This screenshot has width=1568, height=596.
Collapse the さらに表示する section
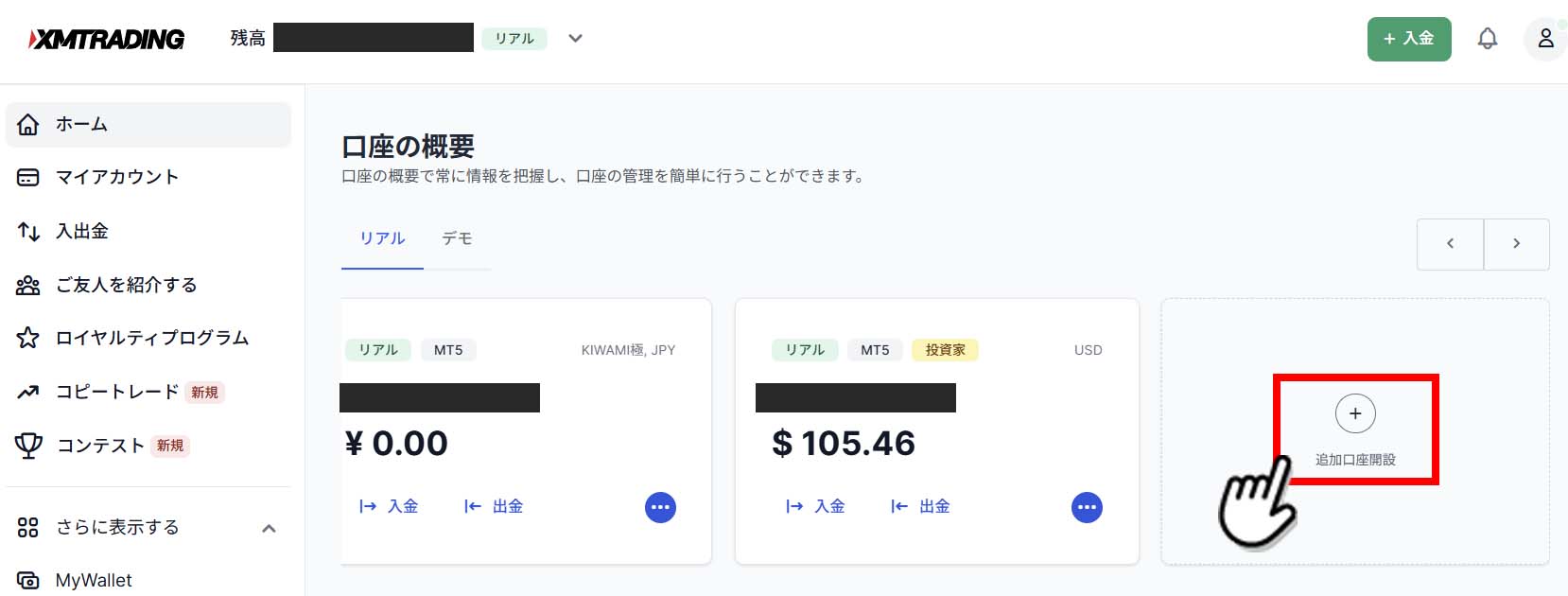pos(269,528)
